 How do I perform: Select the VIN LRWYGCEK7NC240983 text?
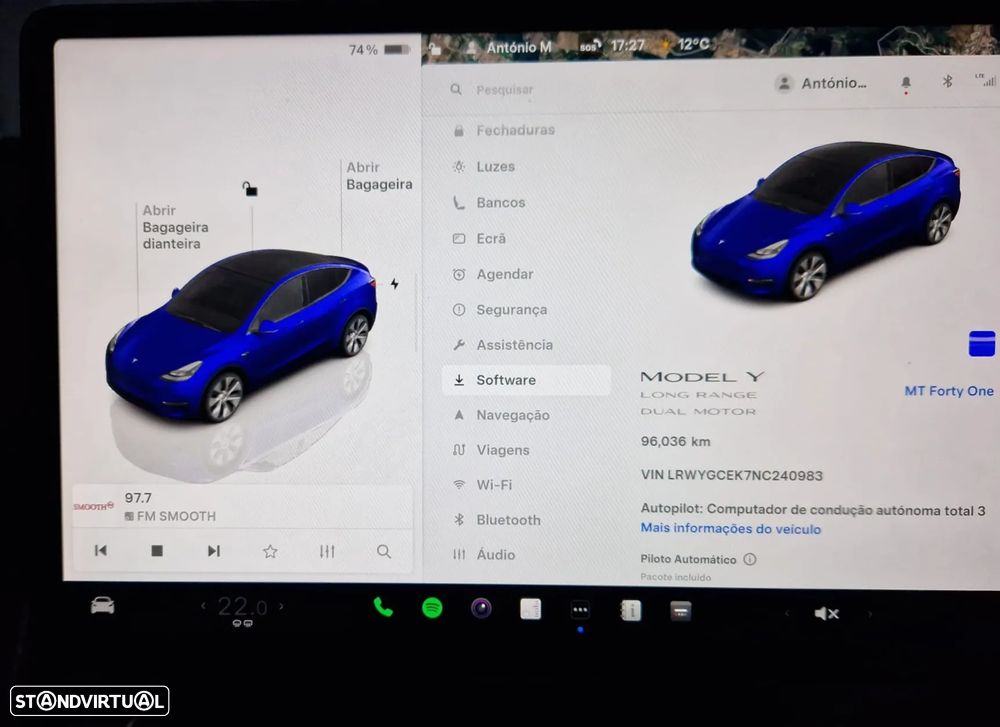coord(732,475)
